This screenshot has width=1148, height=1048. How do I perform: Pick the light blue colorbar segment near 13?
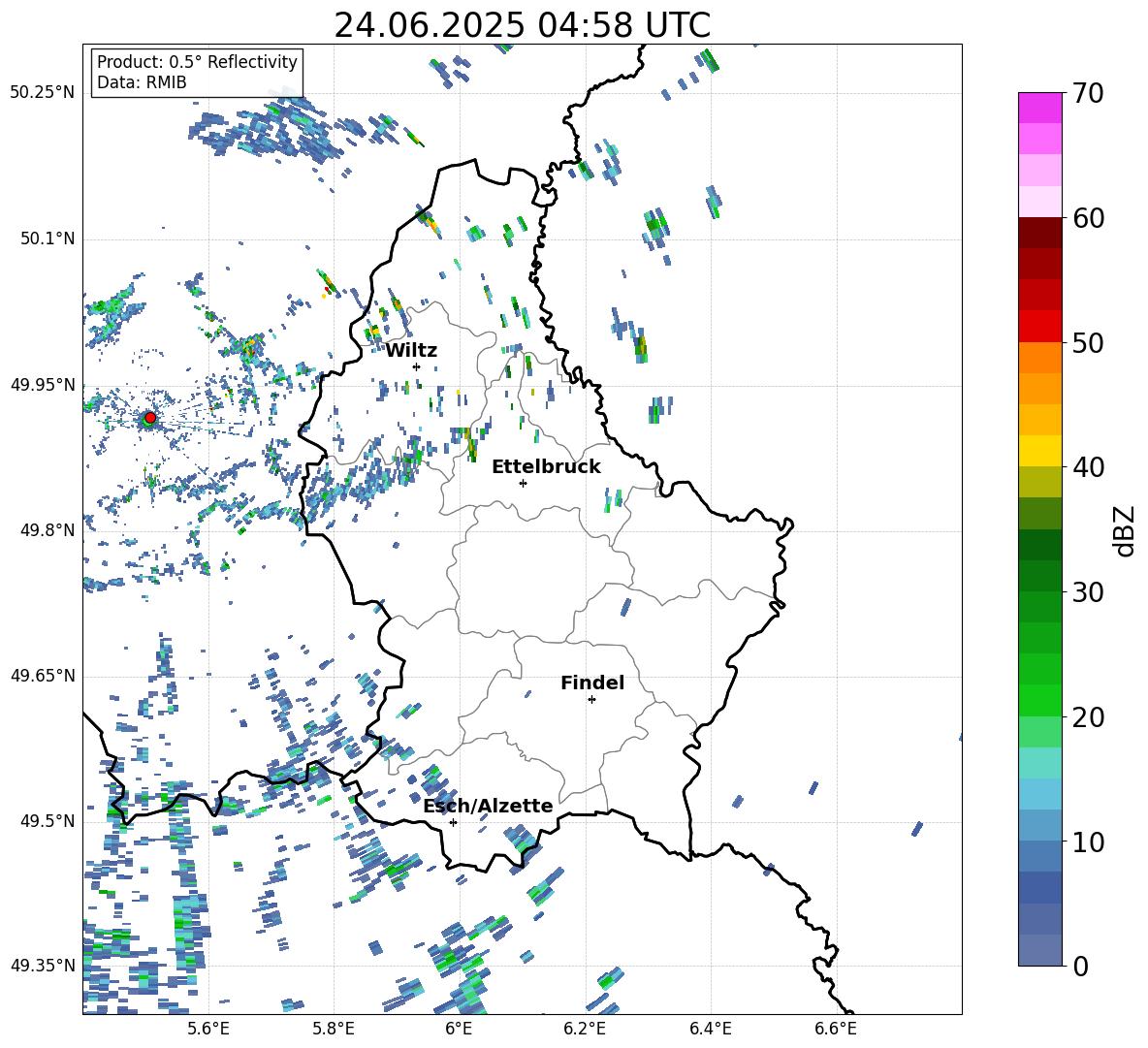tap(1039, 794)
